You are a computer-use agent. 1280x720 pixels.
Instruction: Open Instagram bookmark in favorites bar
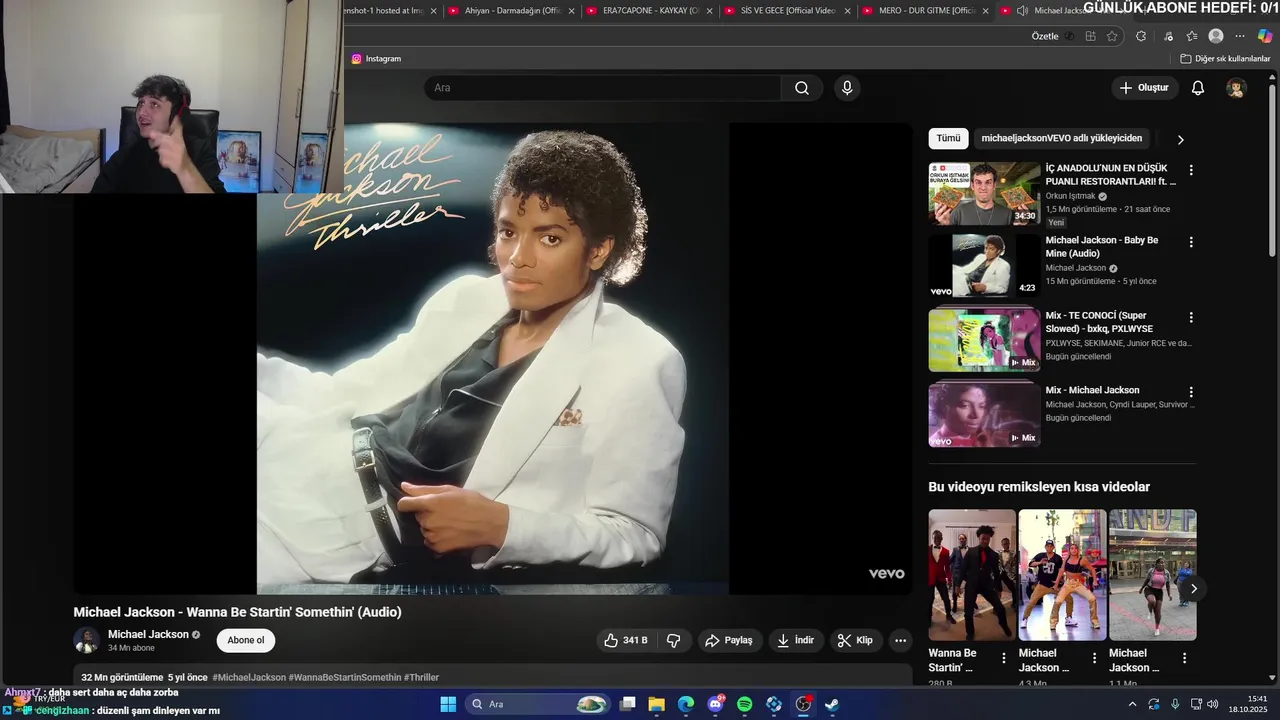376,59
